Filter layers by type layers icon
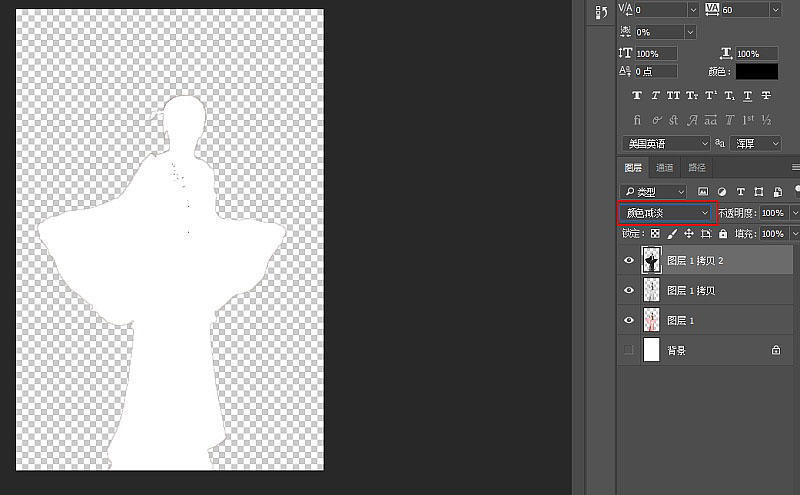 click(x=740, y=192)
